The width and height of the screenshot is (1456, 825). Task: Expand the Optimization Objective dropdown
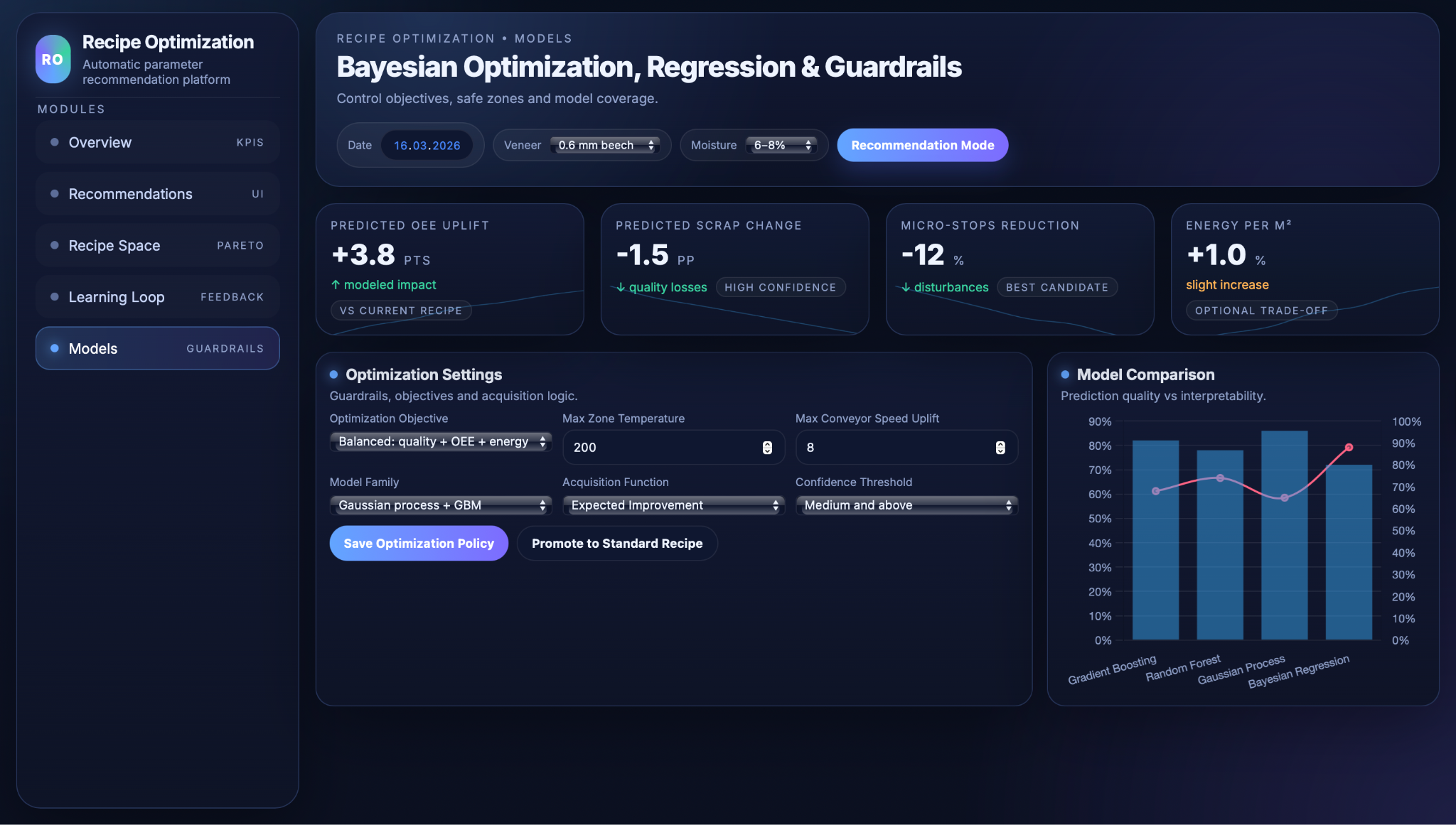pos(441,441)
